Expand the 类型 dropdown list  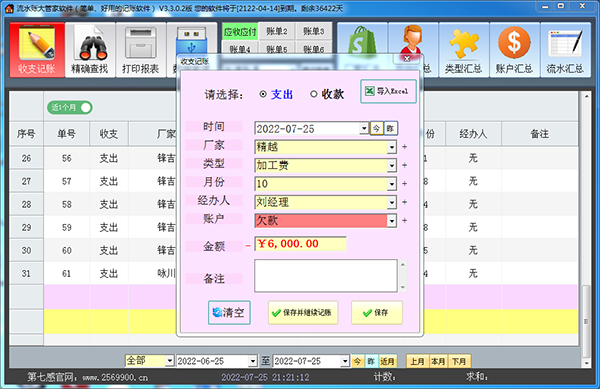pyautogui.click(x=391, y=165)
